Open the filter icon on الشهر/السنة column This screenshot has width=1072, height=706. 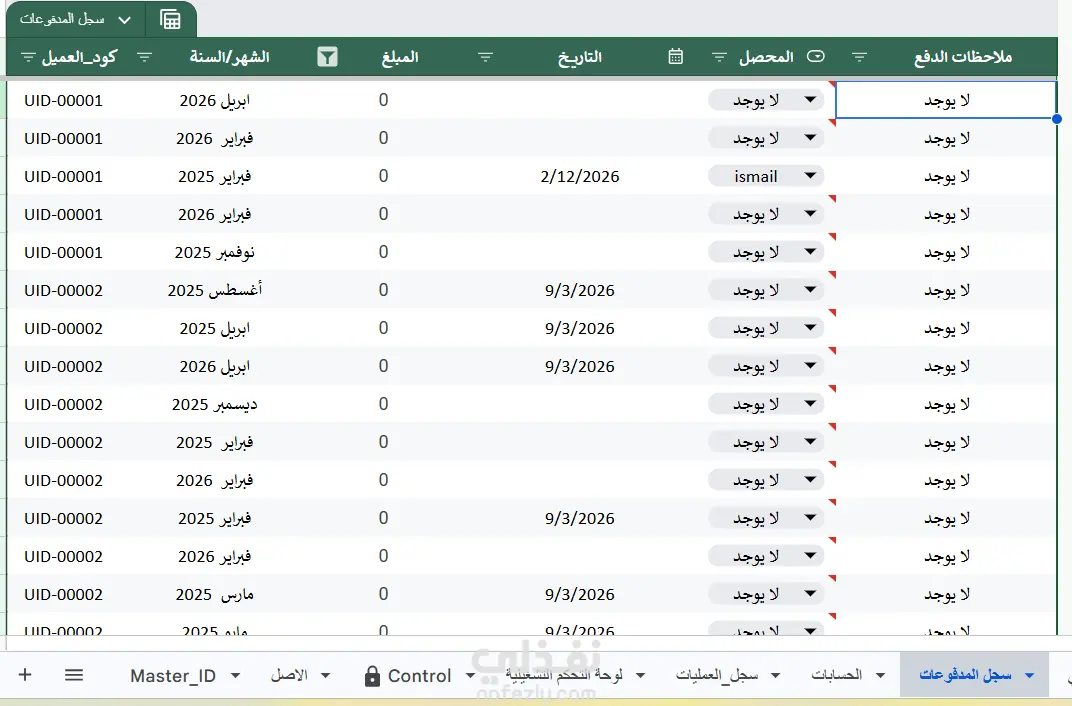(144, 57)
